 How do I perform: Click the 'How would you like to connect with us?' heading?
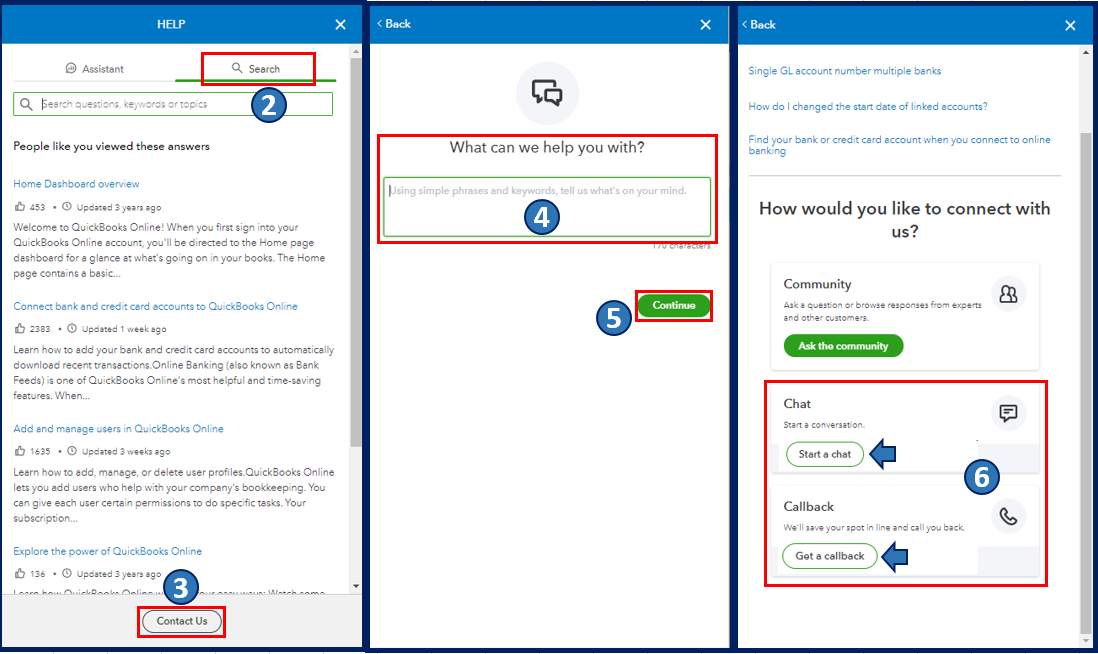click(x=905, y=220)
